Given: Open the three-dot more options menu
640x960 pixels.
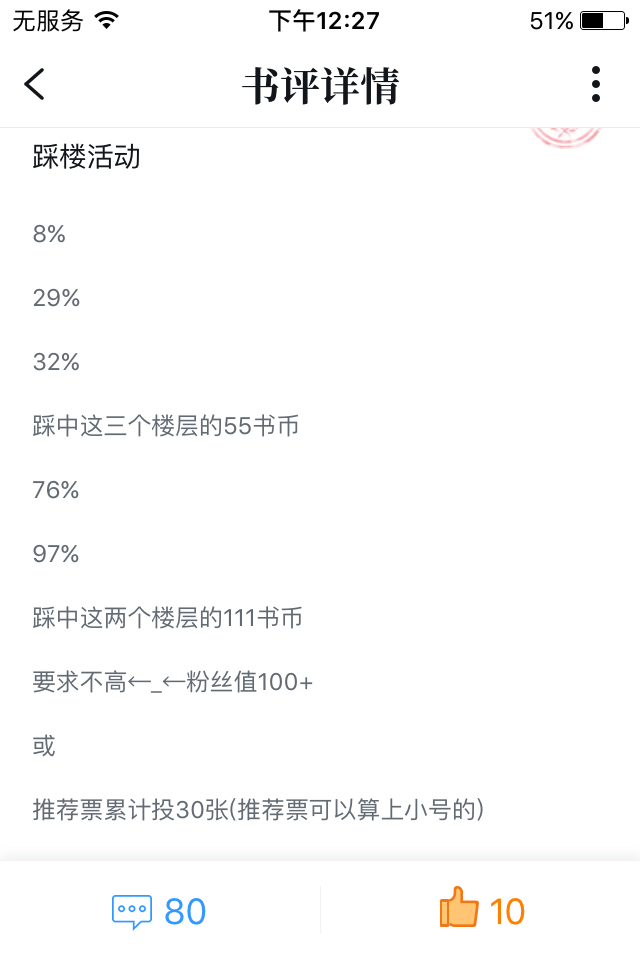Looking at the screenshot, I should coord(596,84).
